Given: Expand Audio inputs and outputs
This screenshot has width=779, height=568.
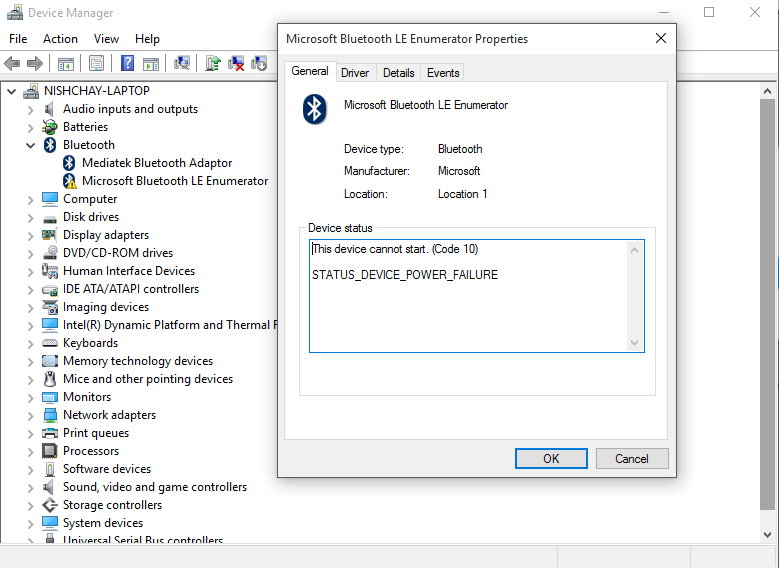Looking at the screenshot, I should pos(30,110).
